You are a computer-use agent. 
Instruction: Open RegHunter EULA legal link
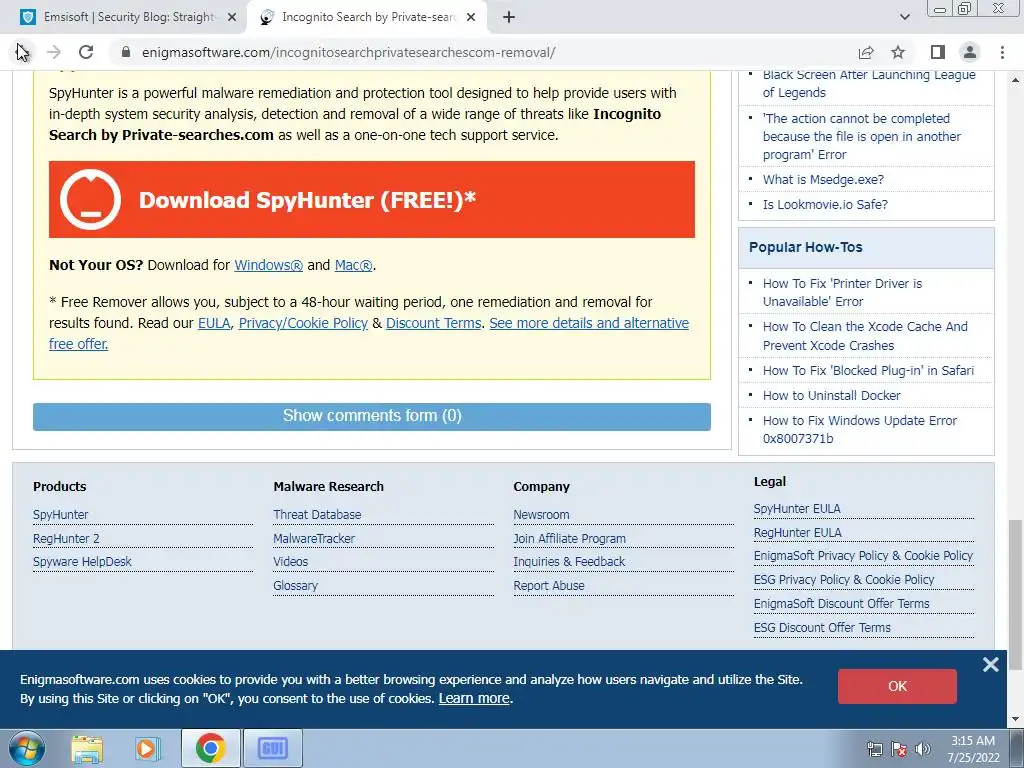coord(797,533)
